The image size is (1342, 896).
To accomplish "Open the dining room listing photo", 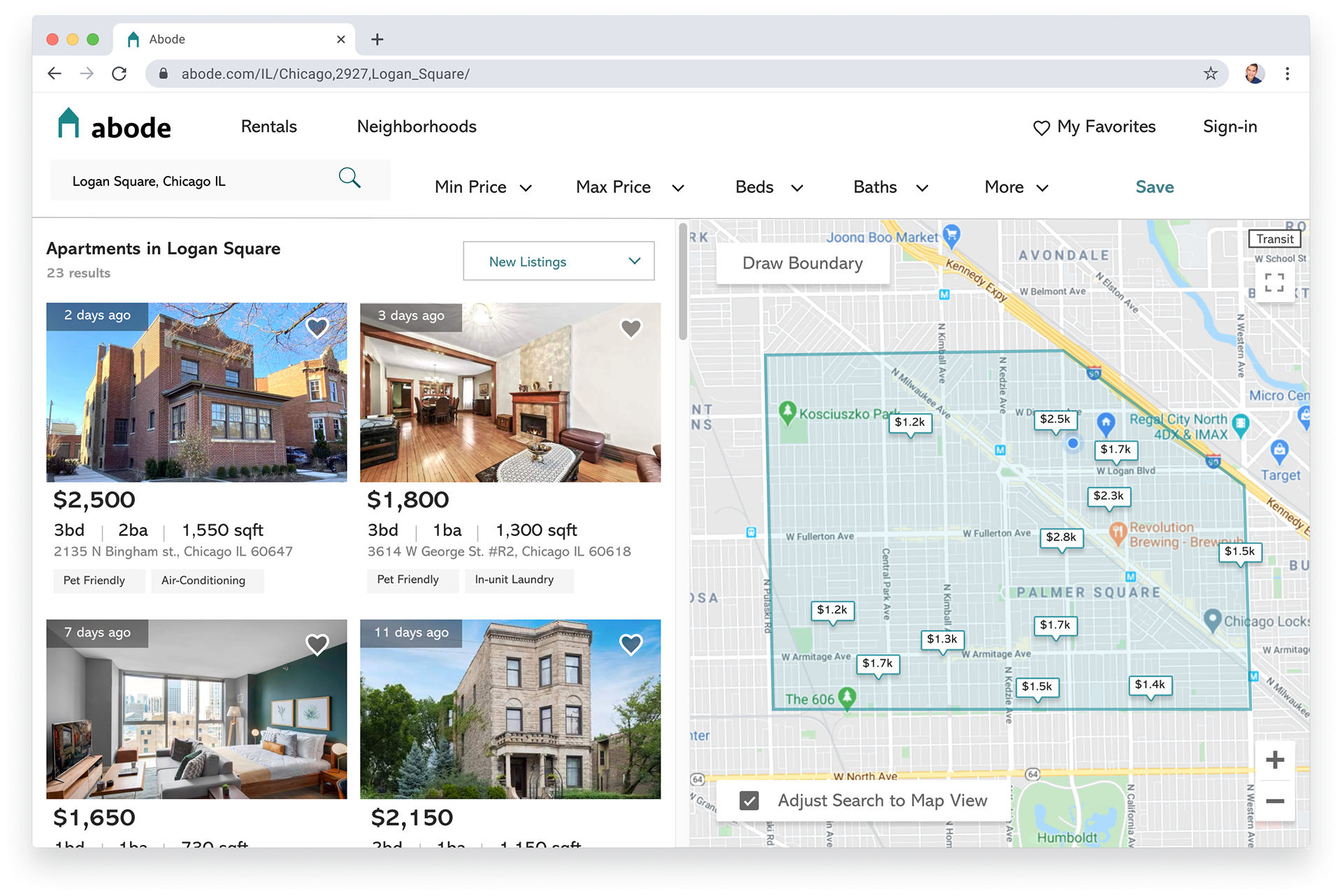I will [510, 392].
